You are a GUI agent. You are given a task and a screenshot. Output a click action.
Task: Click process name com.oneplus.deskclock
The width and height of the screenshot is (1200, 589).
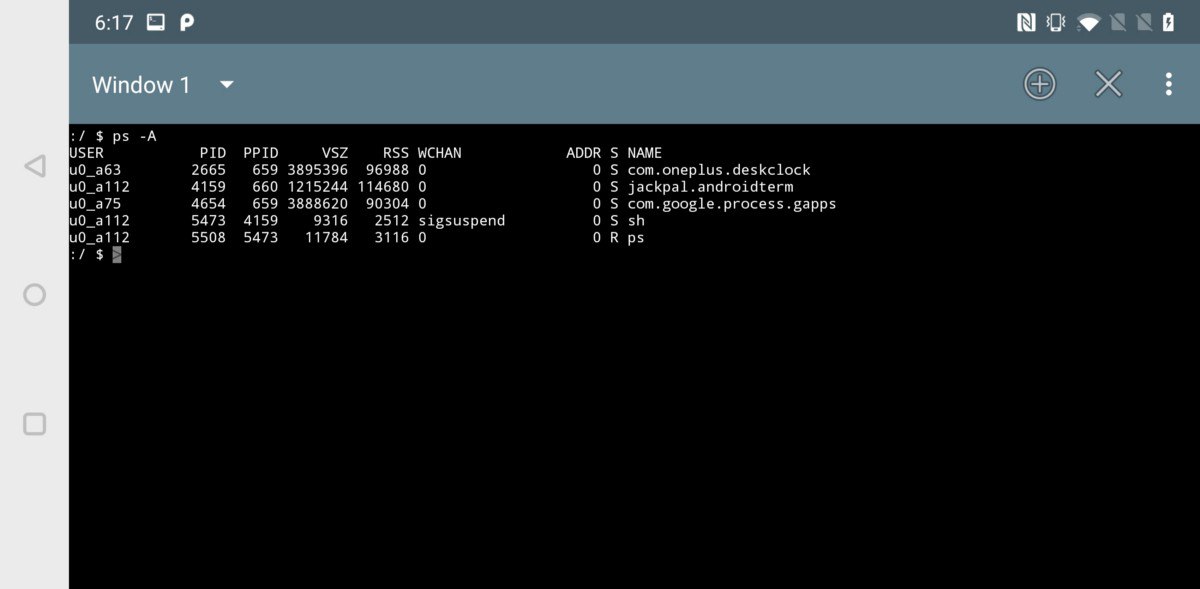719,170
